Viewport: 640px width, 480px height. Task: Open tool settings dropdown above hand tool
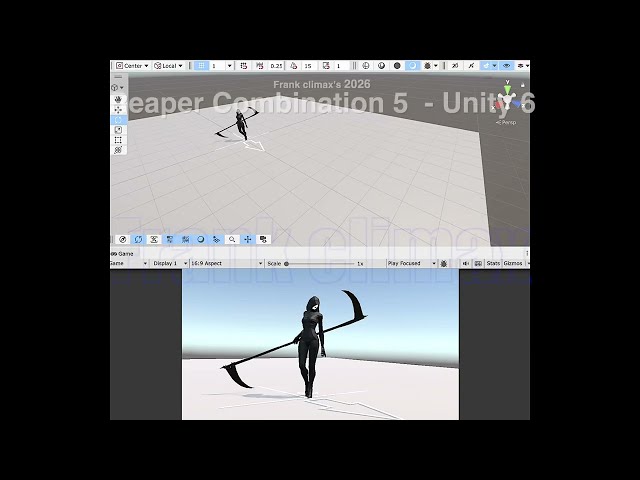(117, 88)
